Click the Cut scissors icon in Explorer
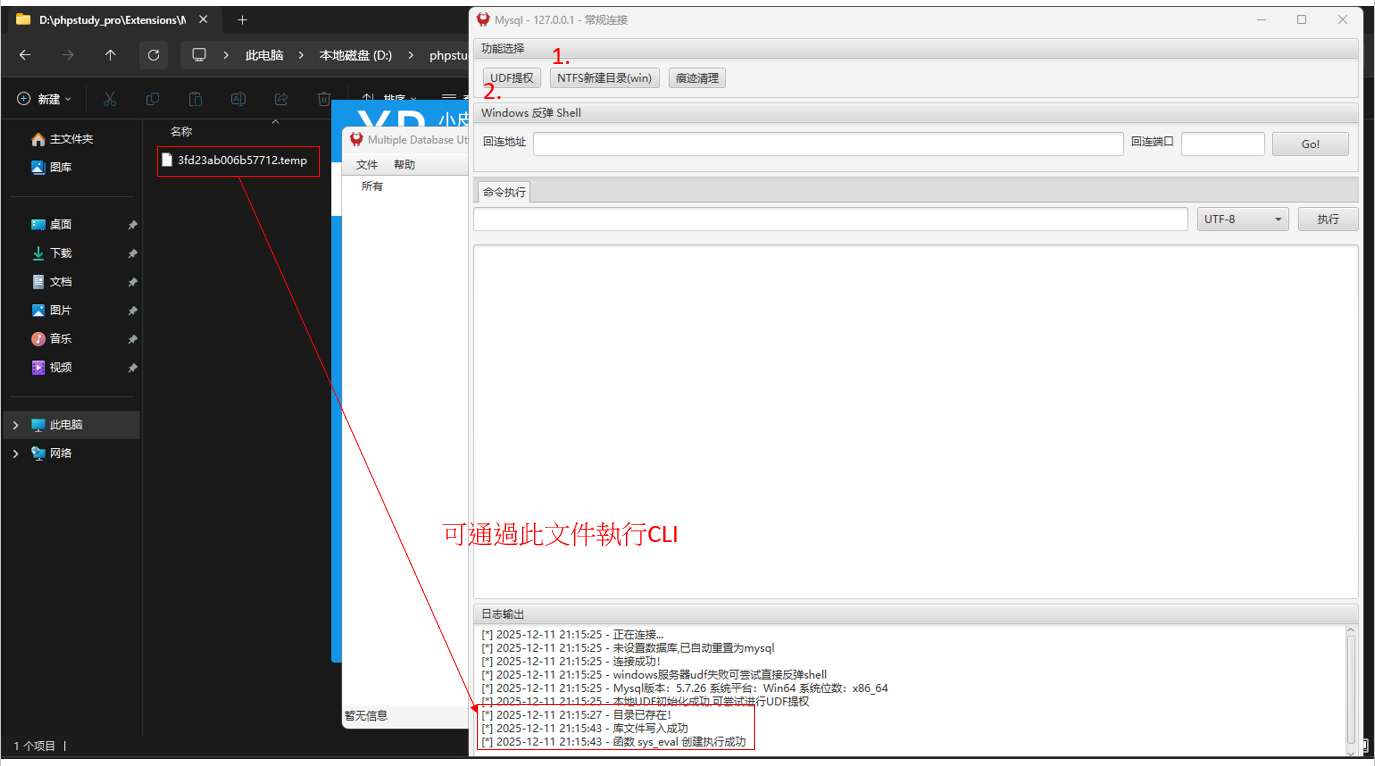This screenshot has height=766, width=1375. click(x=110, y=99)
